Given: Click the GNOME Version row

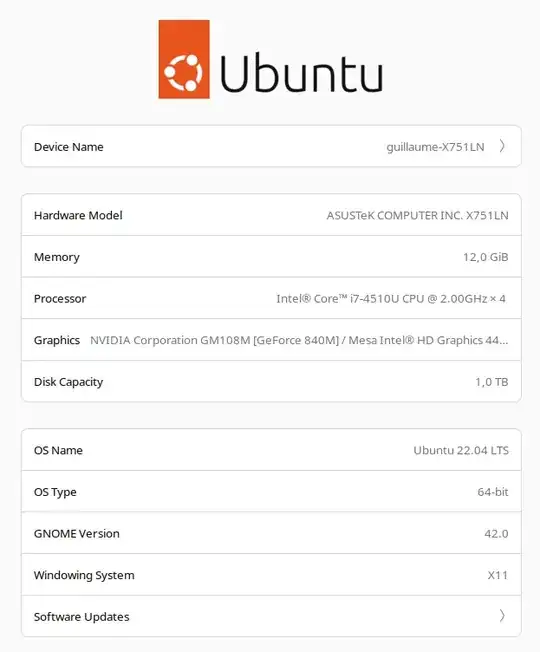Looking at the screenshot, I should (x=271, y=533).
